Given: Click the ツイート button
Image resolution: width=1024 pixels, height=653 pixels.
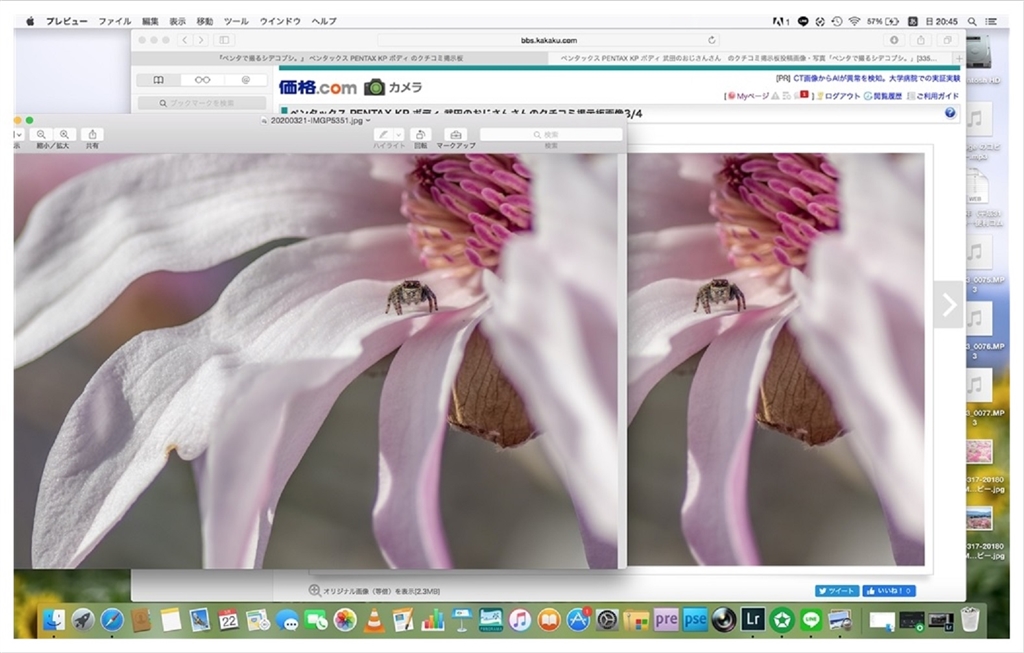Looking at the screenshot, I should (x=837, y=591).
